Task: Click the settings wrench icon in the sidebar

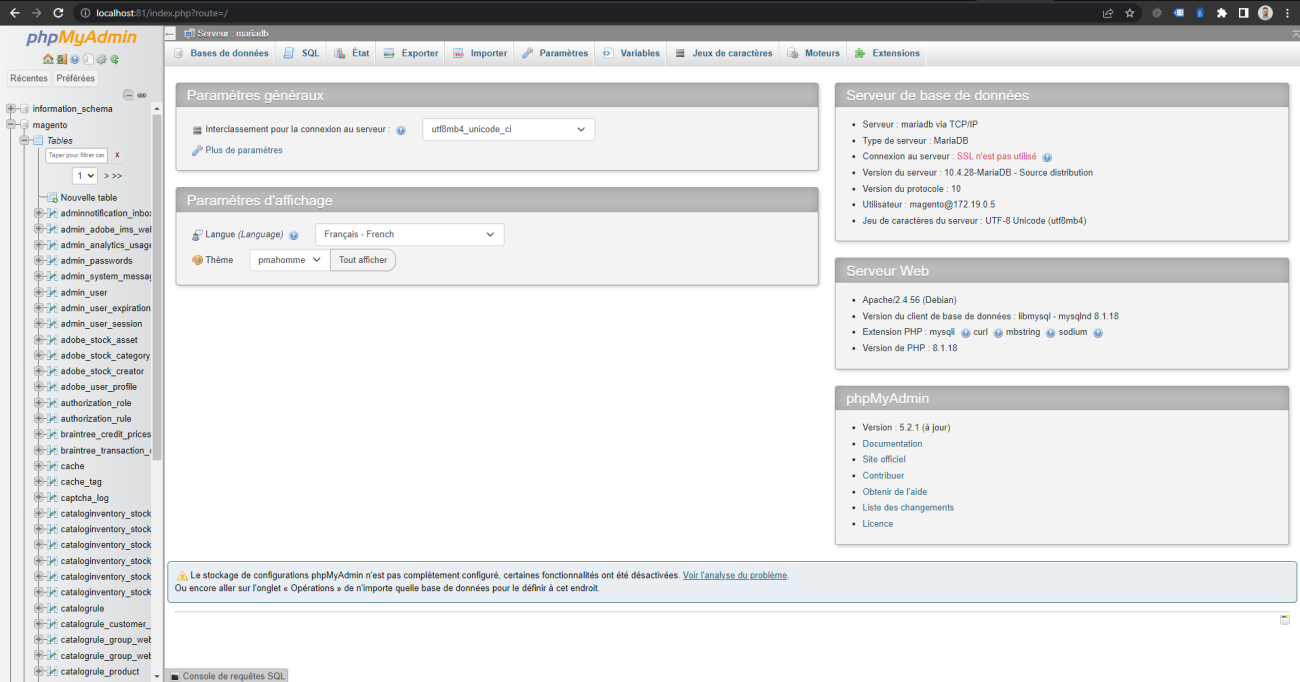Action: pyautogui.click(x=101, y=58)
